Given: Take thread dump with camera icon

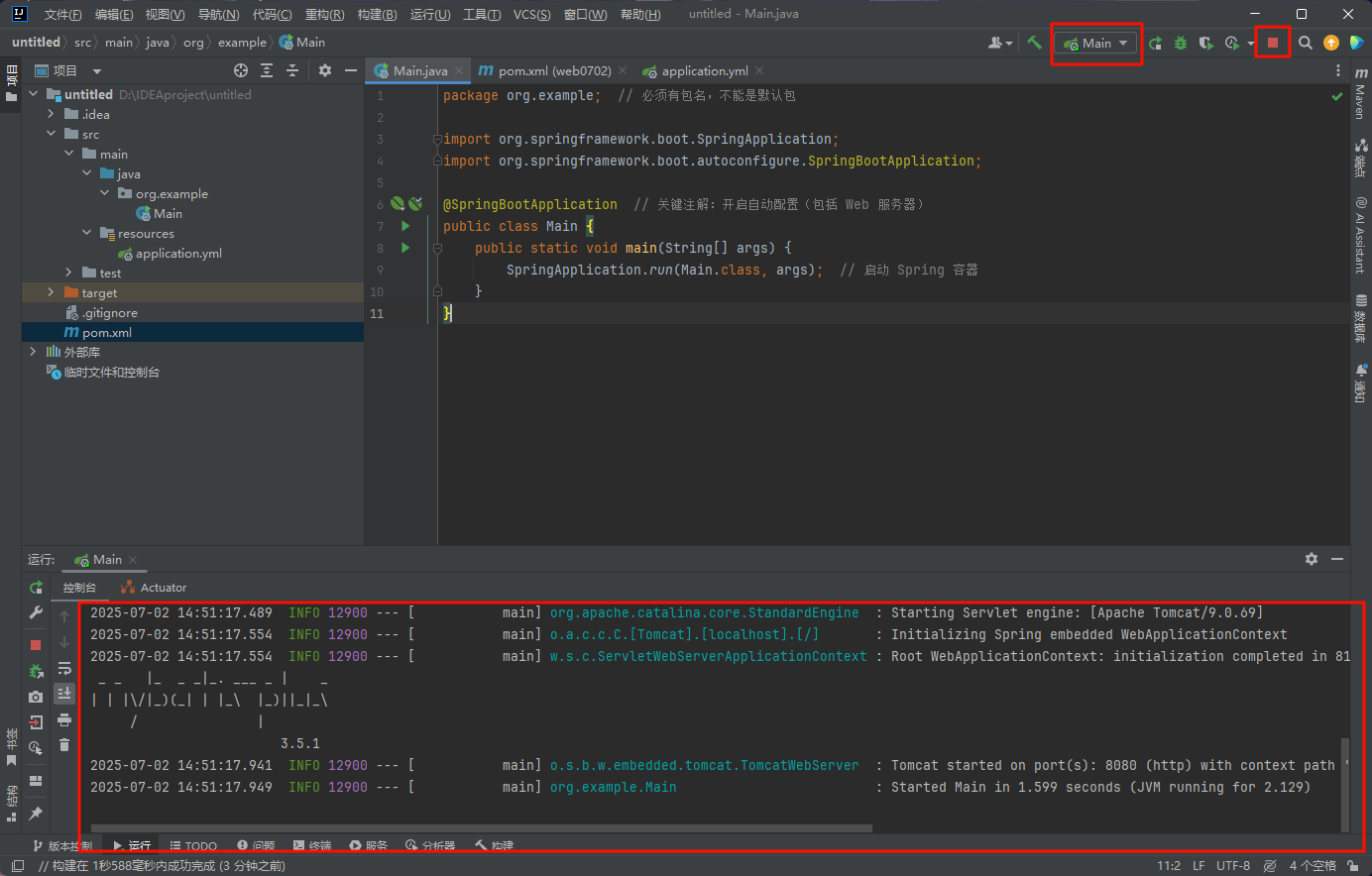Looking at the screenshot, I should 36,697.
